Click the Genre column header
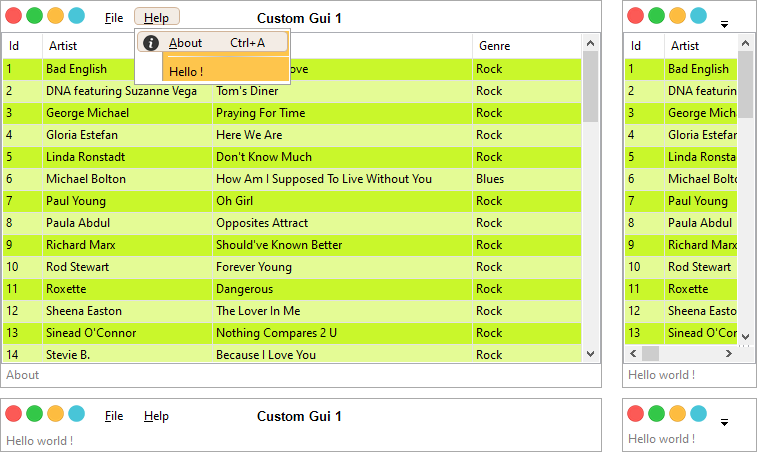Image resolution: width=757 pixels, height=452 pixels. pos(494,46)
